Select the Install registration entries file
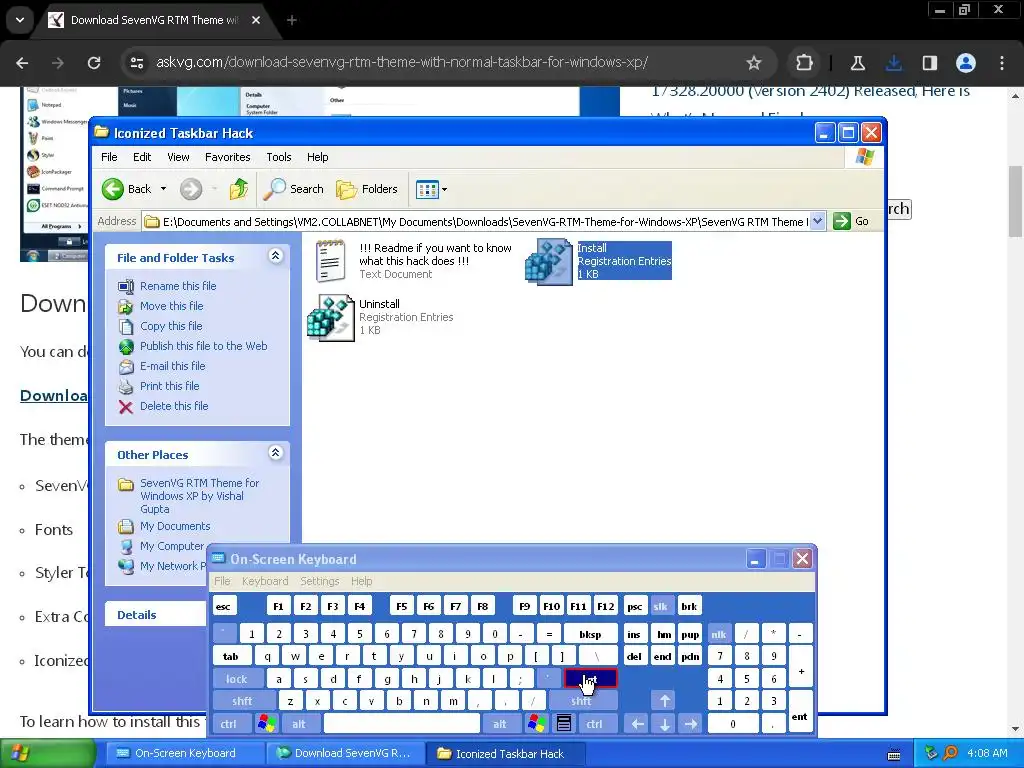Screen dimensions: 1024x768 [598, 261]
